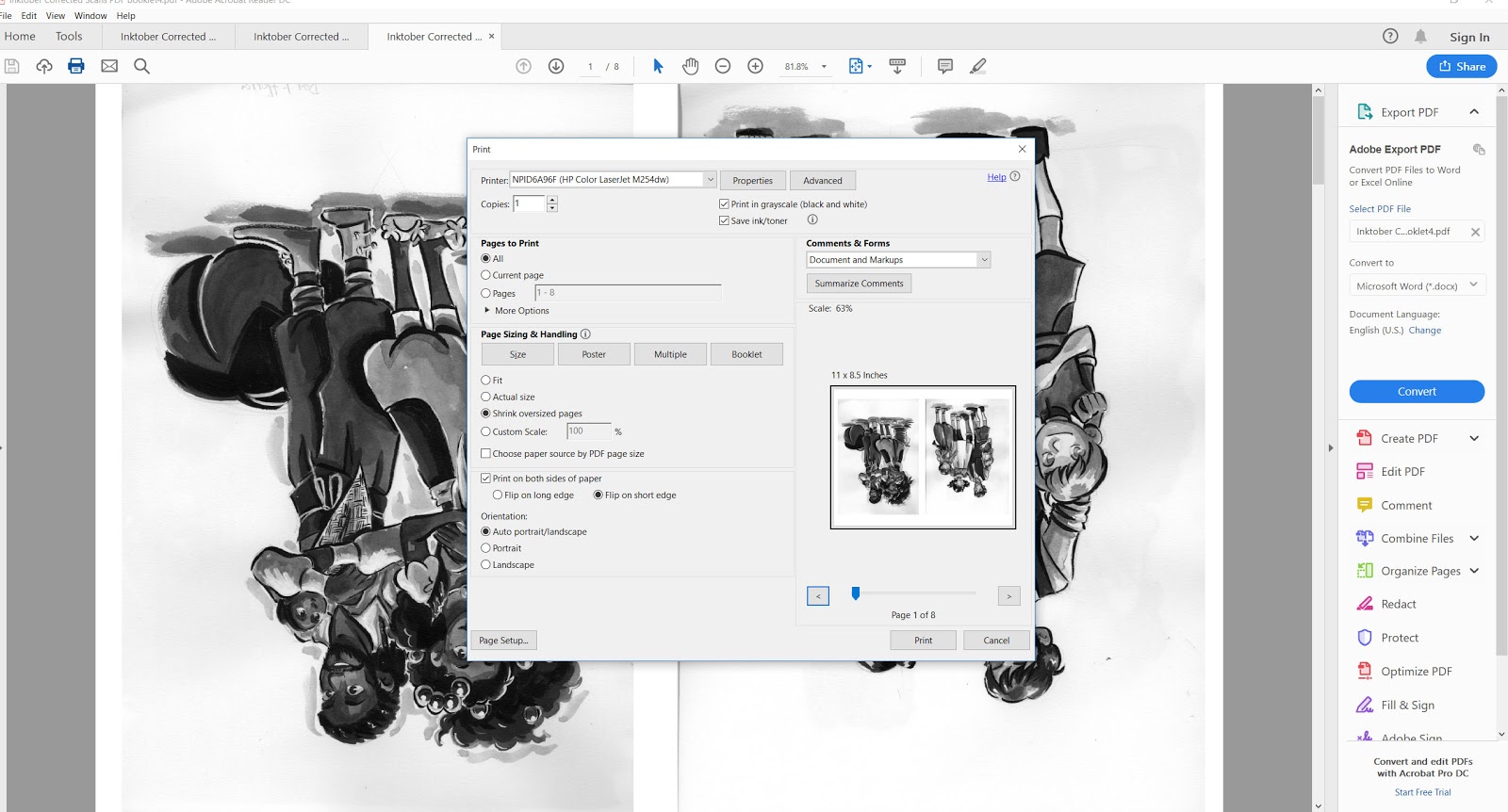Screen dimensions: 1508x812
Task: Click the Copies number input field
Action: [529, 203]
